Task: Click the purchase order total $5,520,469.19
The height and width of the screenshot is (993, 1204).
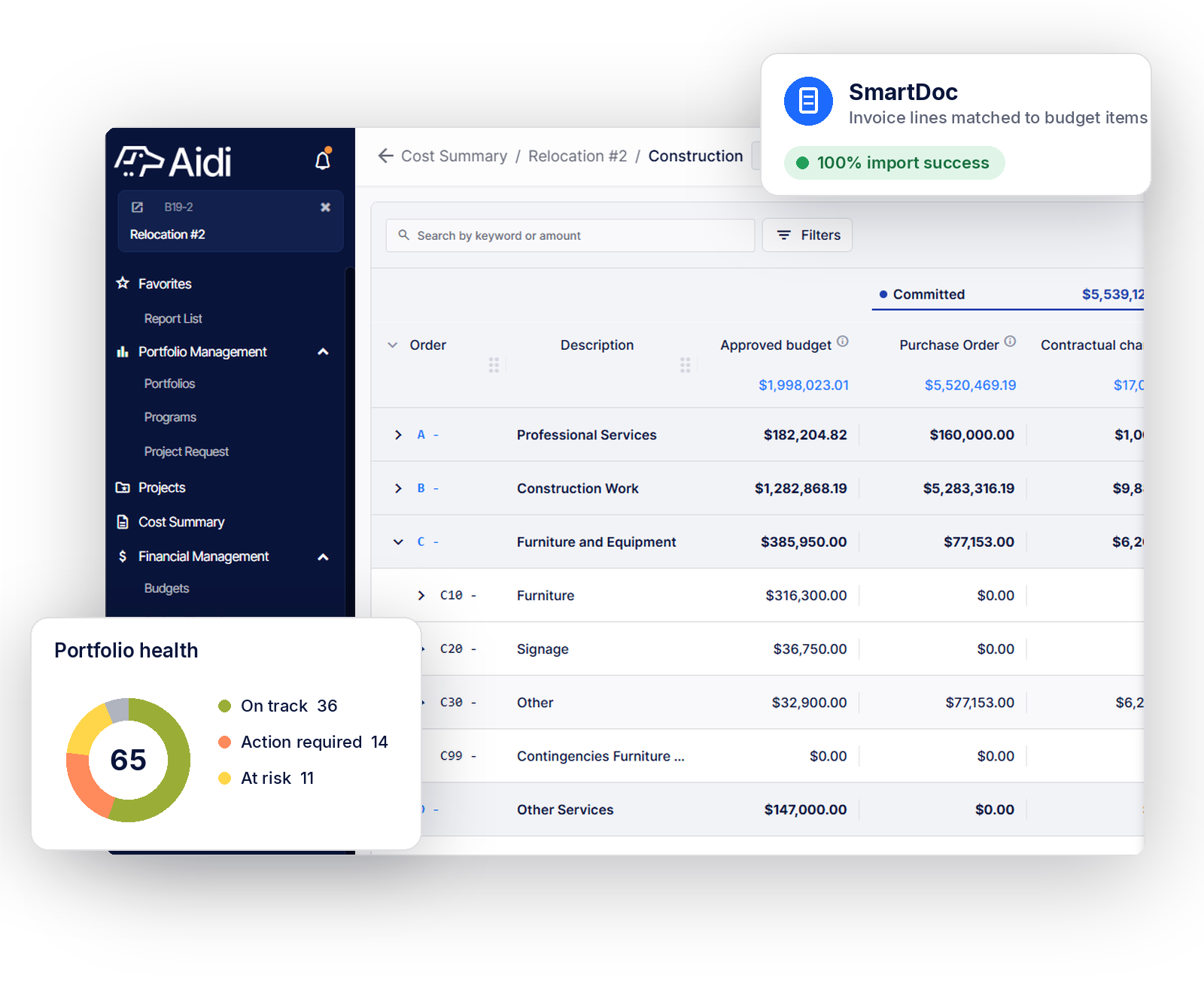Action: point(970,385)
